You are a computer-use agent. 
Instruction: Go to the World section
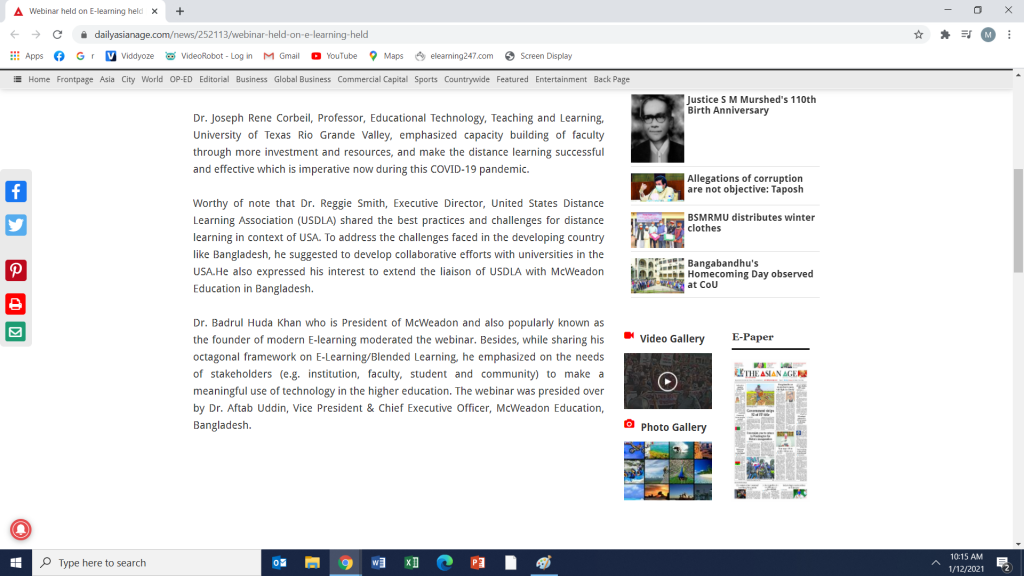[x=152, y=79]
